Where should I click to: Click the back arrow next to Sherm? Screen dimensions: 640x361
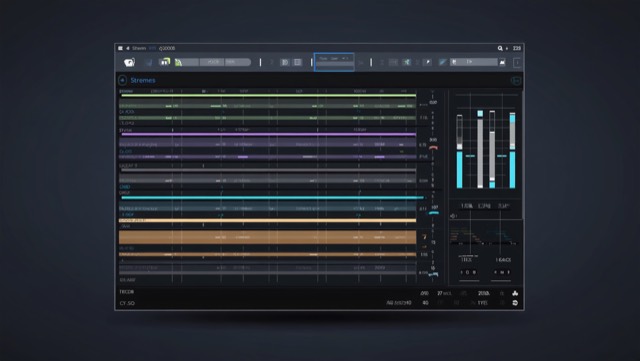click(x=128, y=48)
